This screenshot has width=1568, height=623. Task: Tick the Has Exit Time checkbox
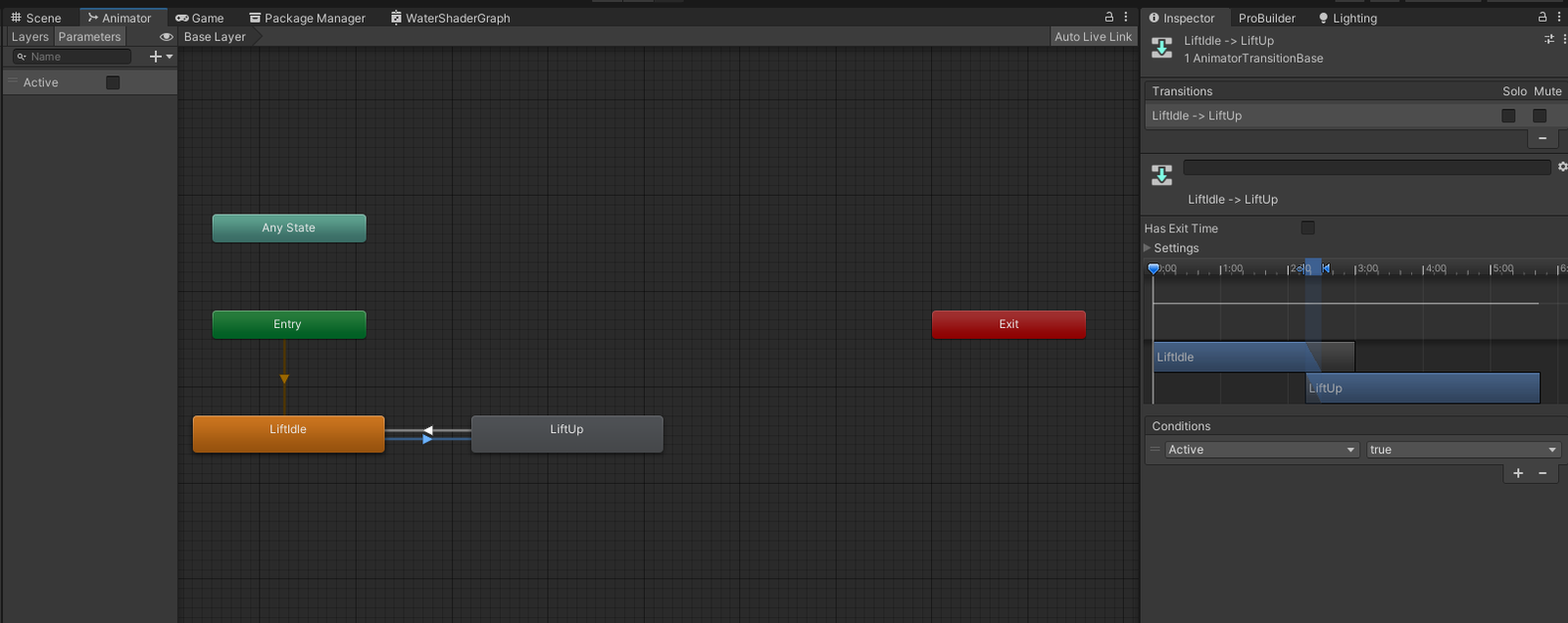coord(1307,228)
